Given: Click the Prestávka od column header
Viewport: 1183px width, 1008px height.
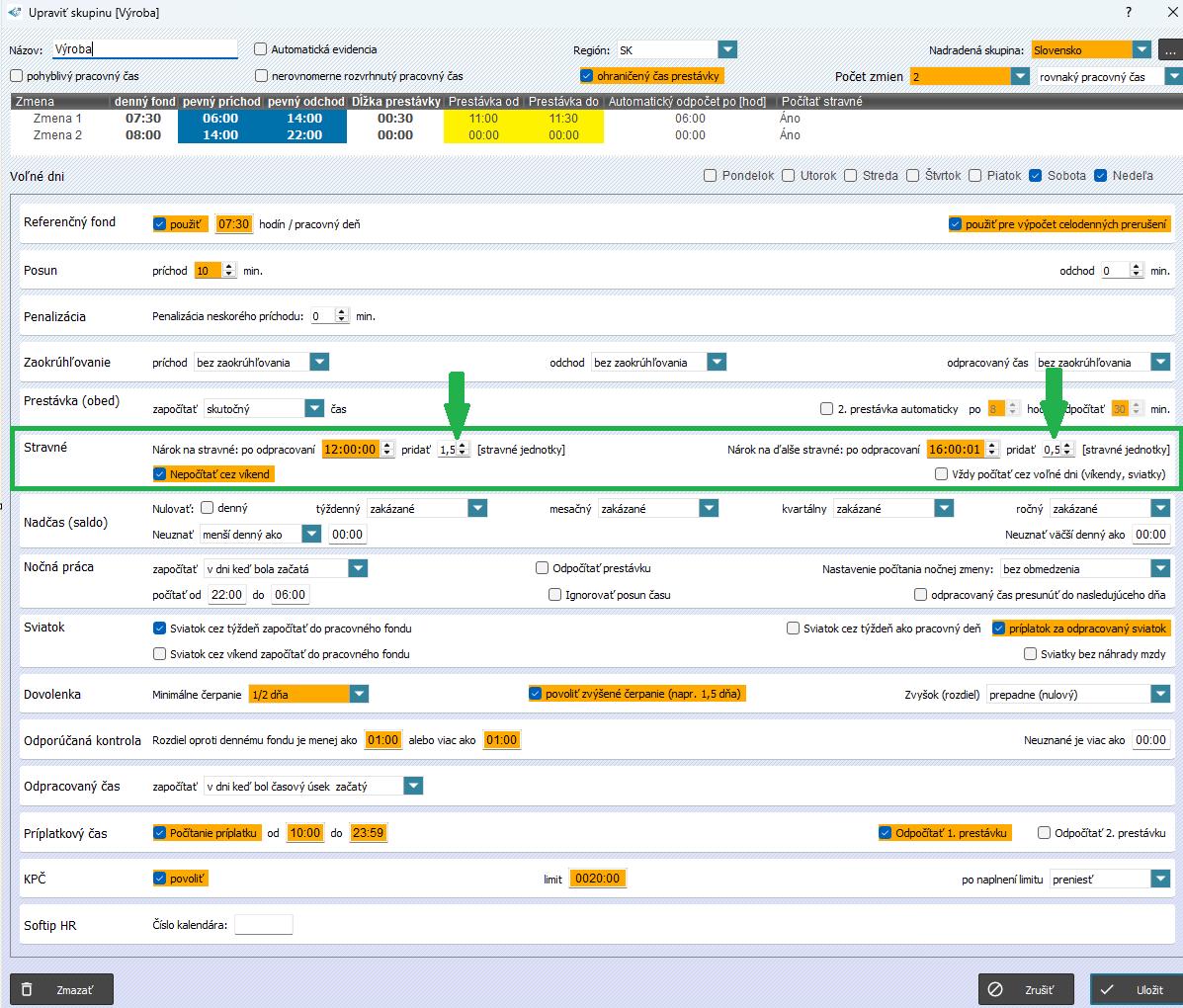Looking at the screenshot, I should click(483, 102).
